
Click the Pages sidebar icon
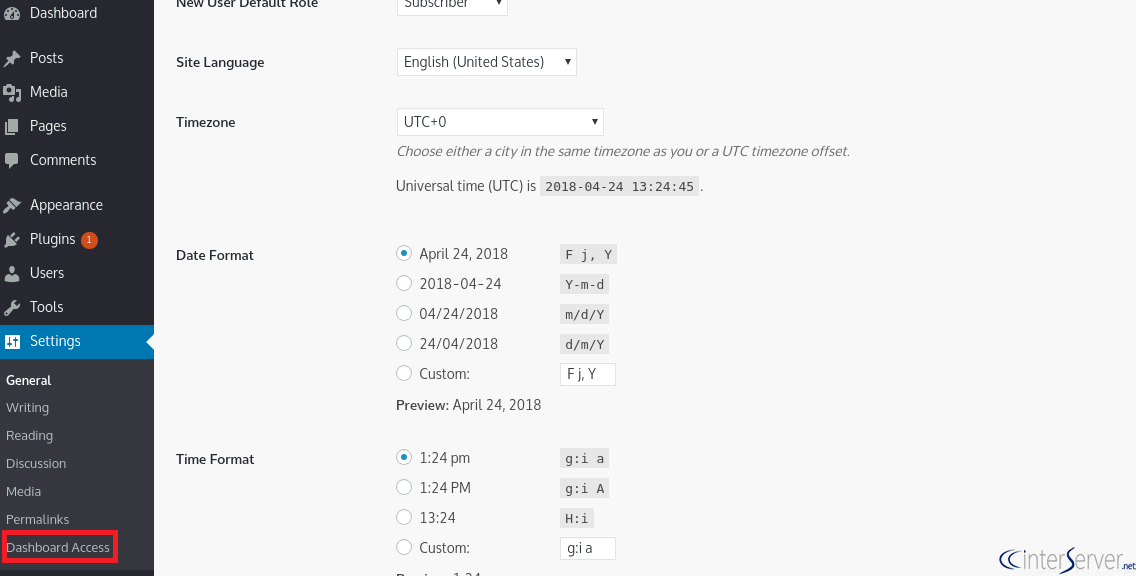coord(12,127)
